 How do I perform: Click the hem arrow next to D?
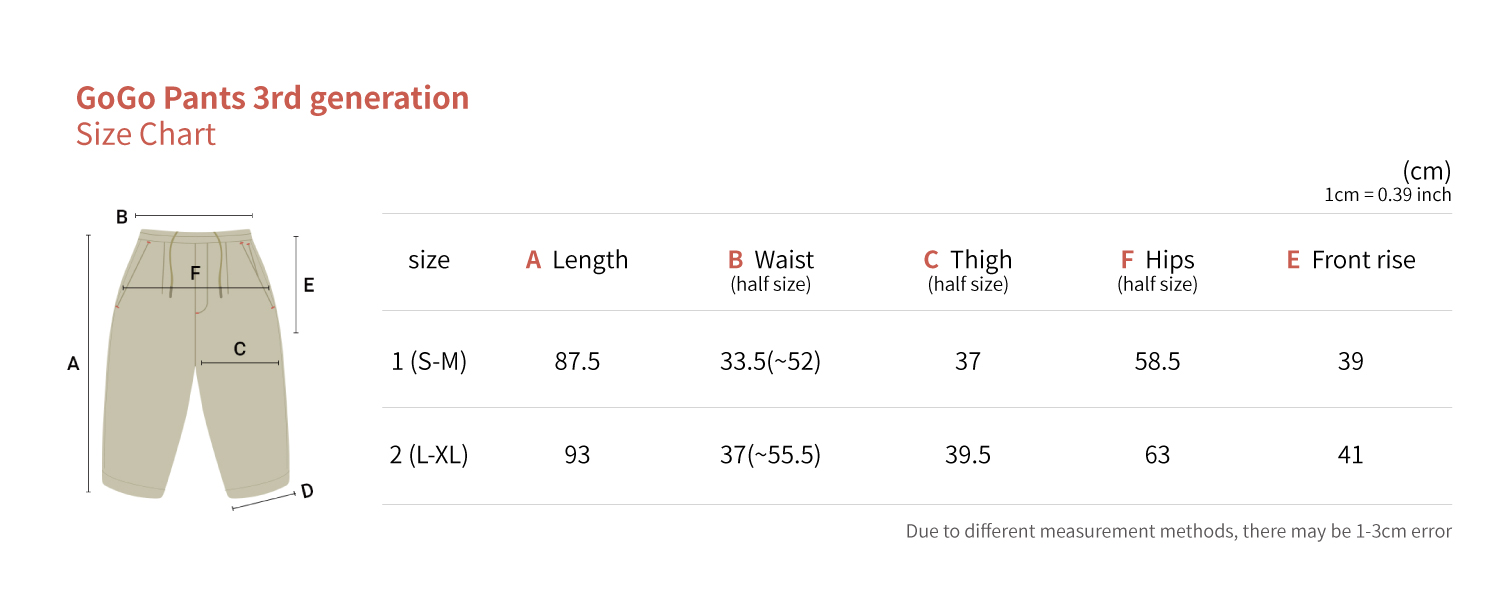[264, 501]
